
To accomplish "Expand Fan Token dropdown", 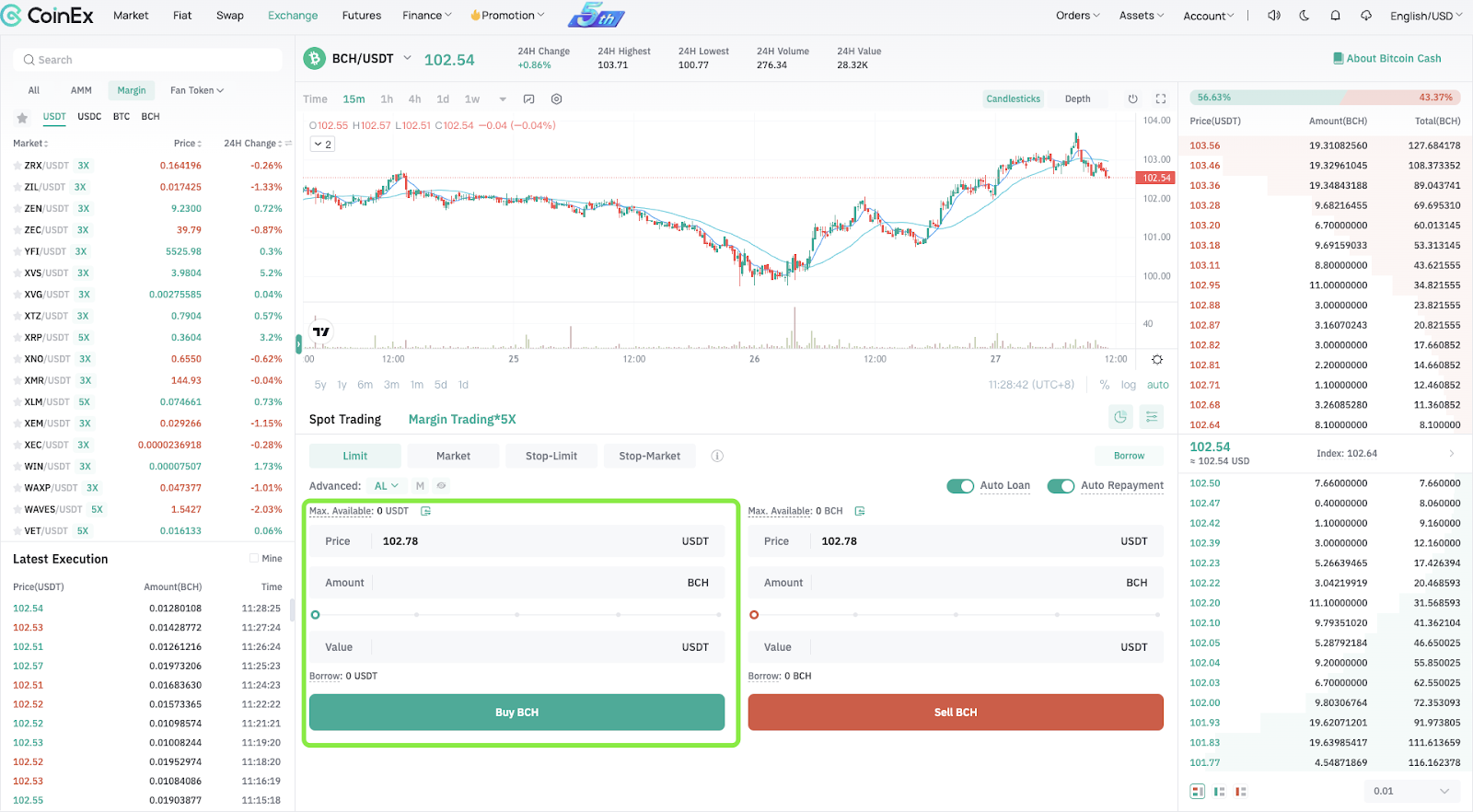I will 197,90.
